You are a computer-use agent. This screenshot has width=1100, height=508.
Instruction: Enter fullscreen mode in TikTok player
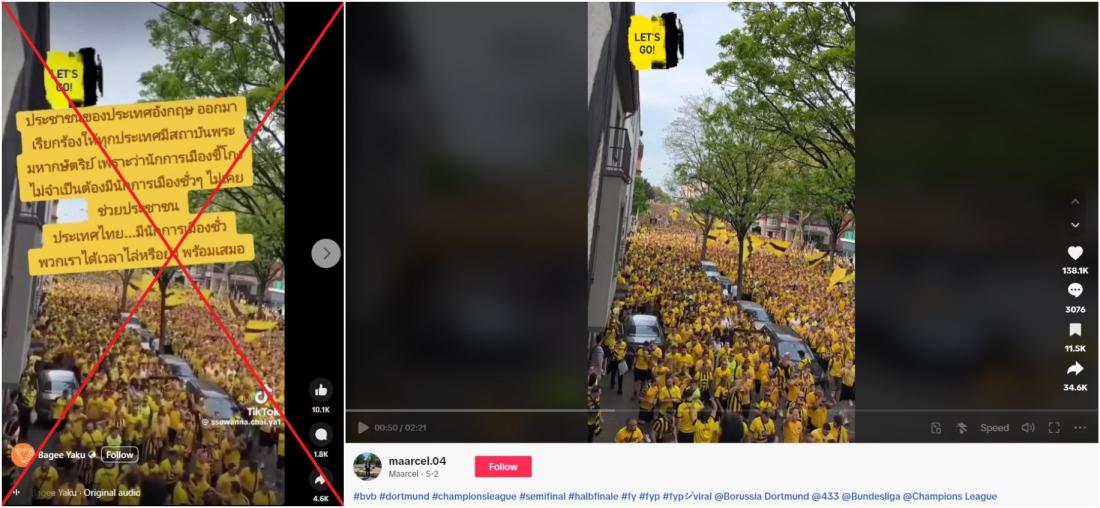pyautogui.click(x=1054, y=427)
